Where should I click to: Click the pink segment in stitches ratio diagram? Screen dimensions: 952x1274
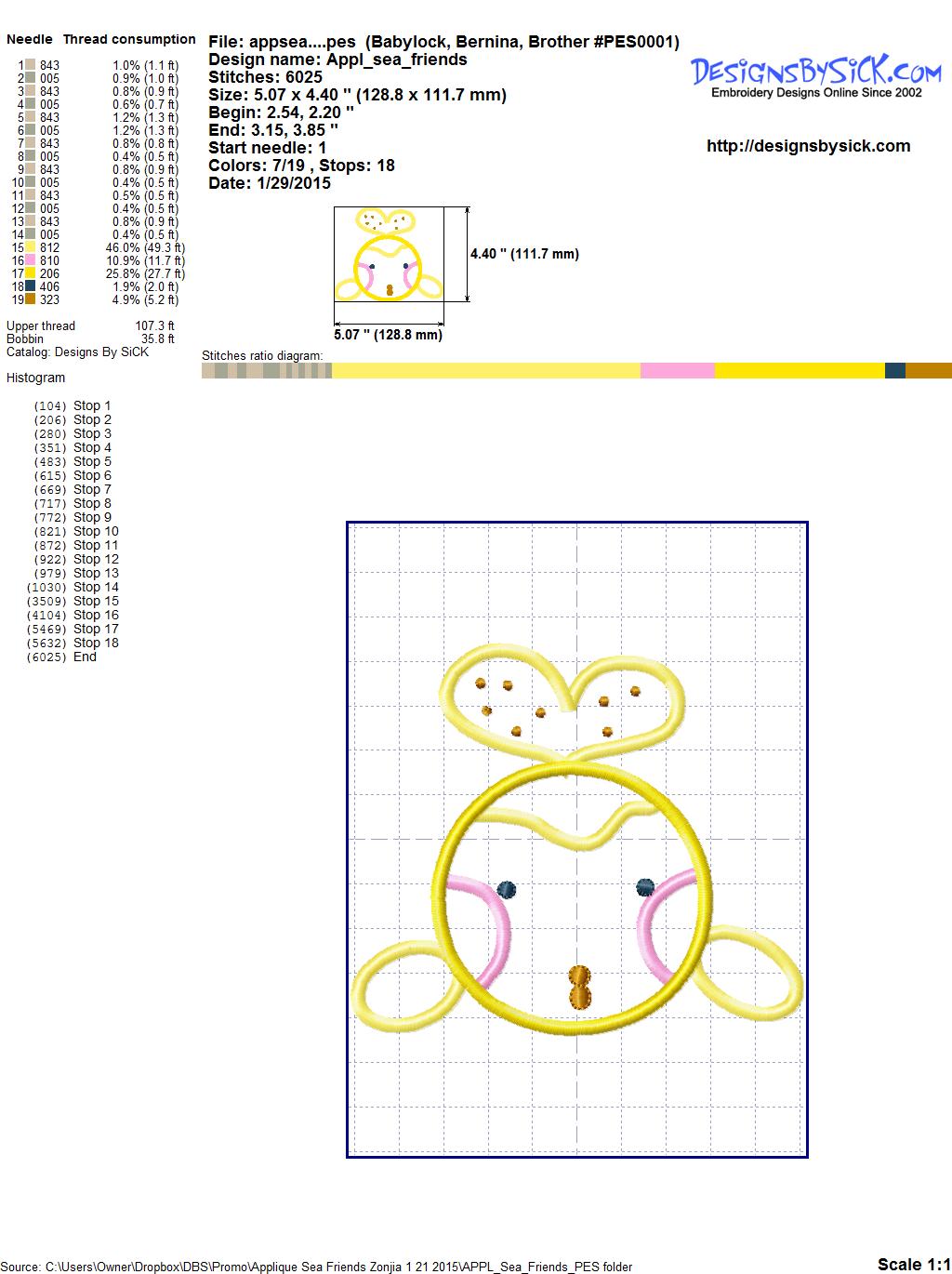point(677,371)
